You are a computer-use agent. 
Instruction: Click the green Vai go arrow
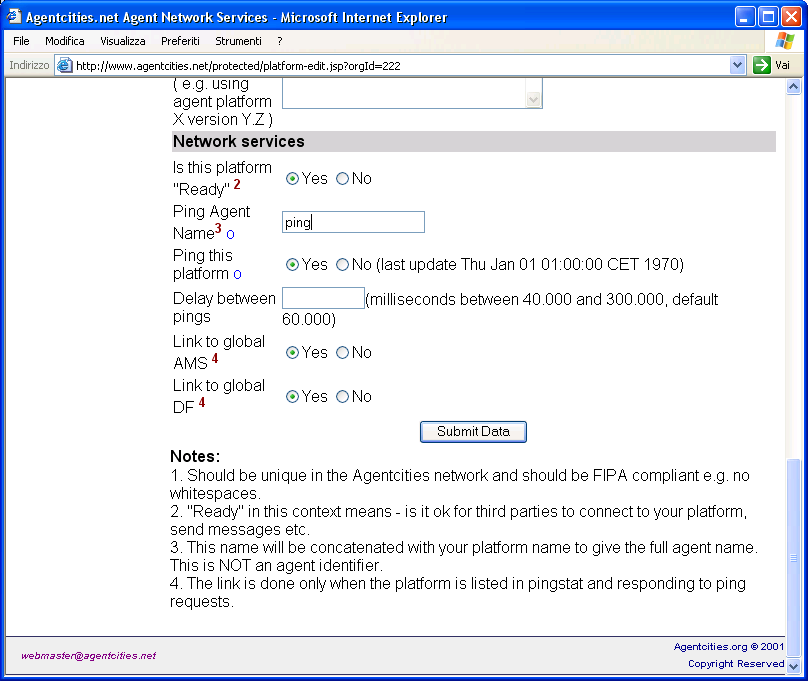(762, 65)
